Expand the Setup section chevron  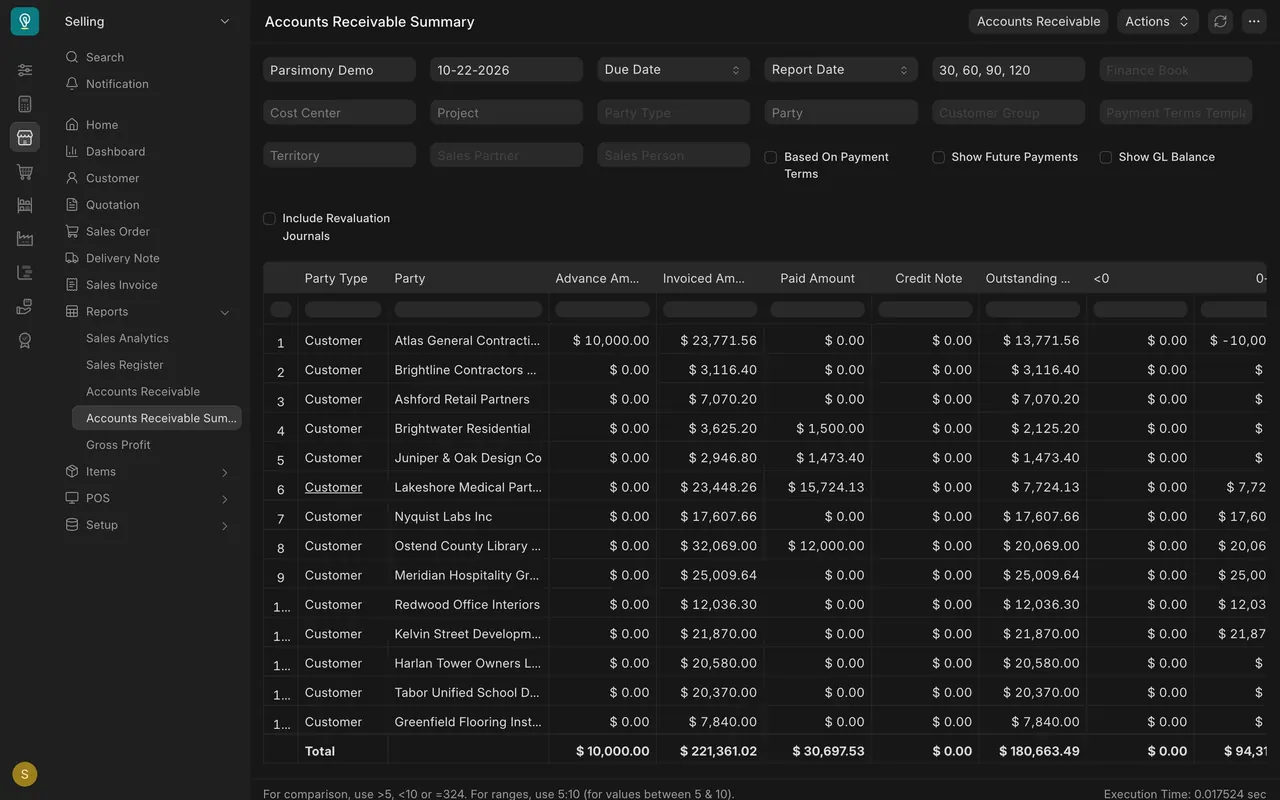tap(225, 525)
